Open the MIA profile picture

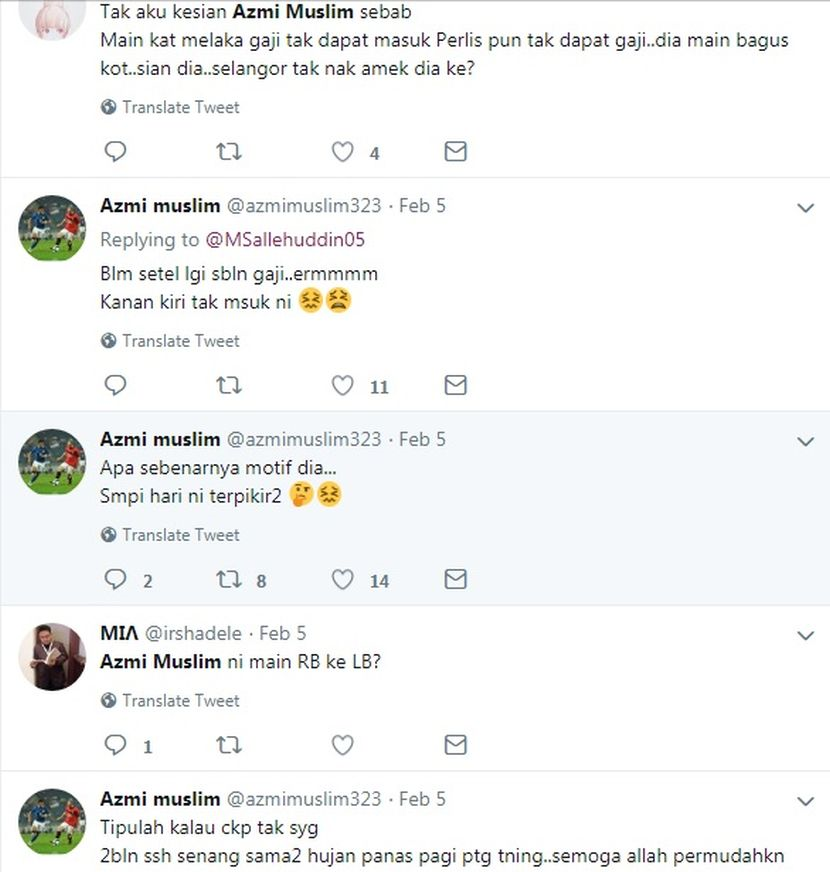(x=53, y=656)
